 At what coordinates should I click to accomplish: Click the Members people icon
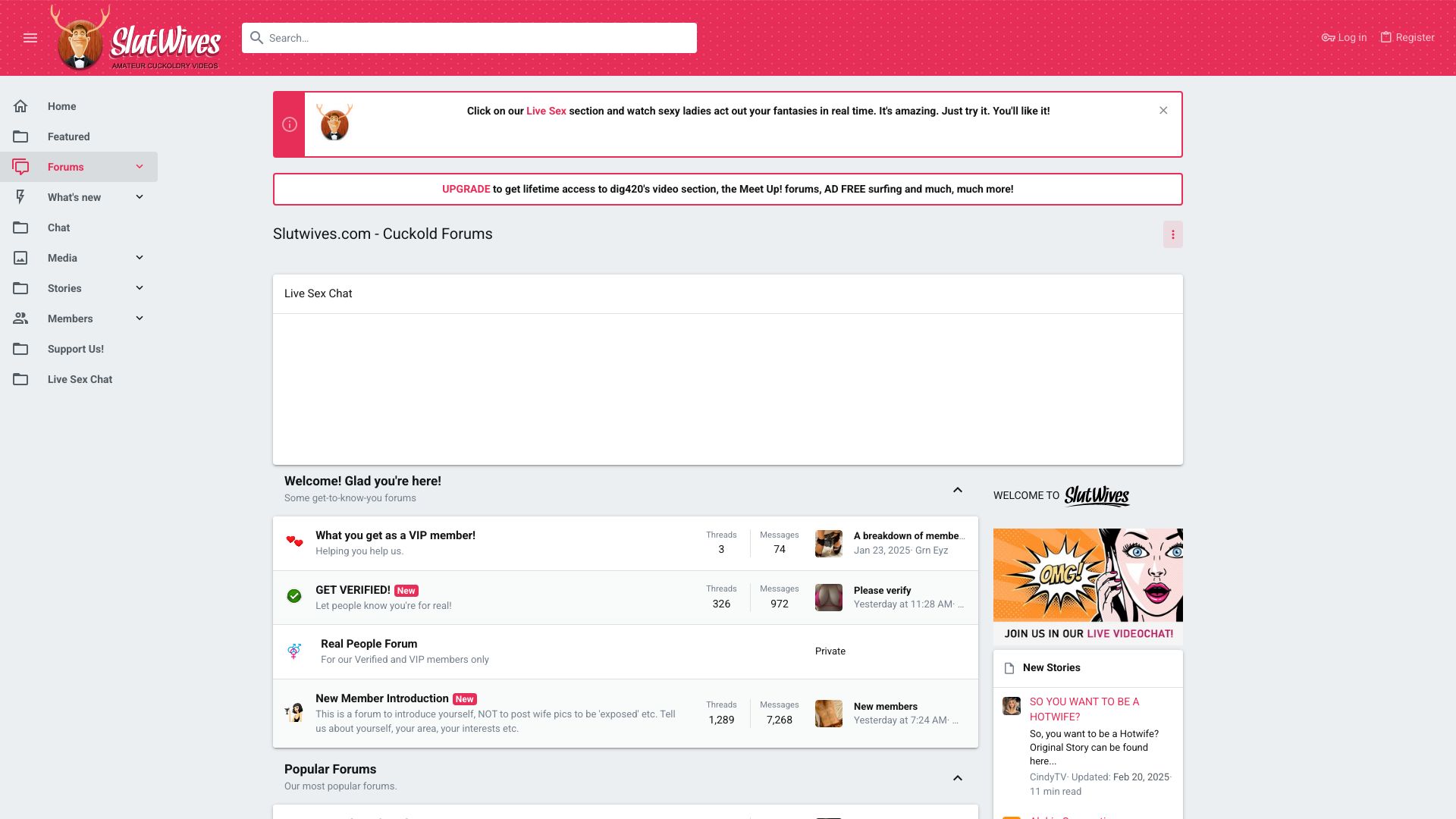tap(20, 318)
